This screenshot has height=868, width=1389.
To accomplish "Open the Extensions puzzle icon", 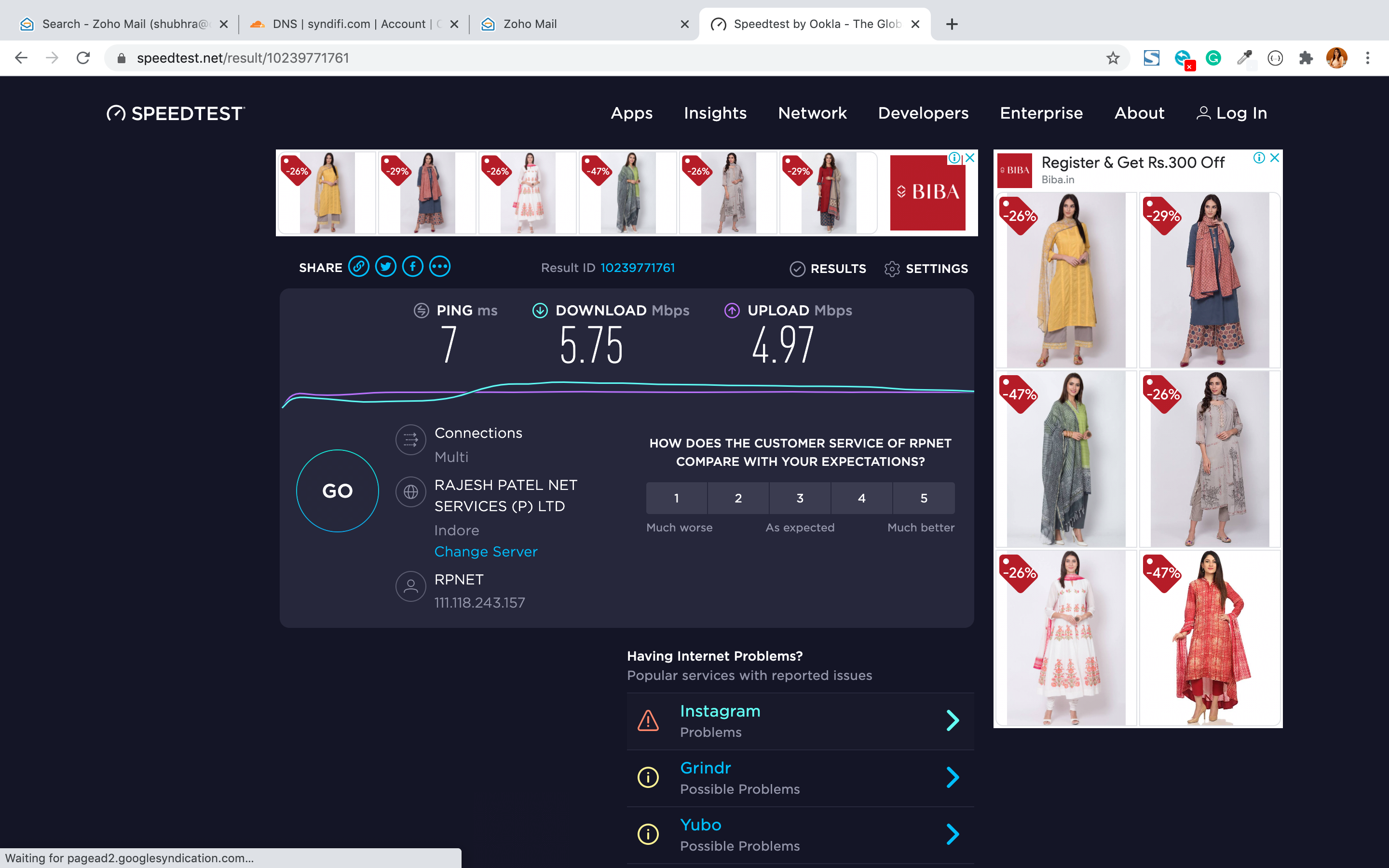I will pos(1306,58).
